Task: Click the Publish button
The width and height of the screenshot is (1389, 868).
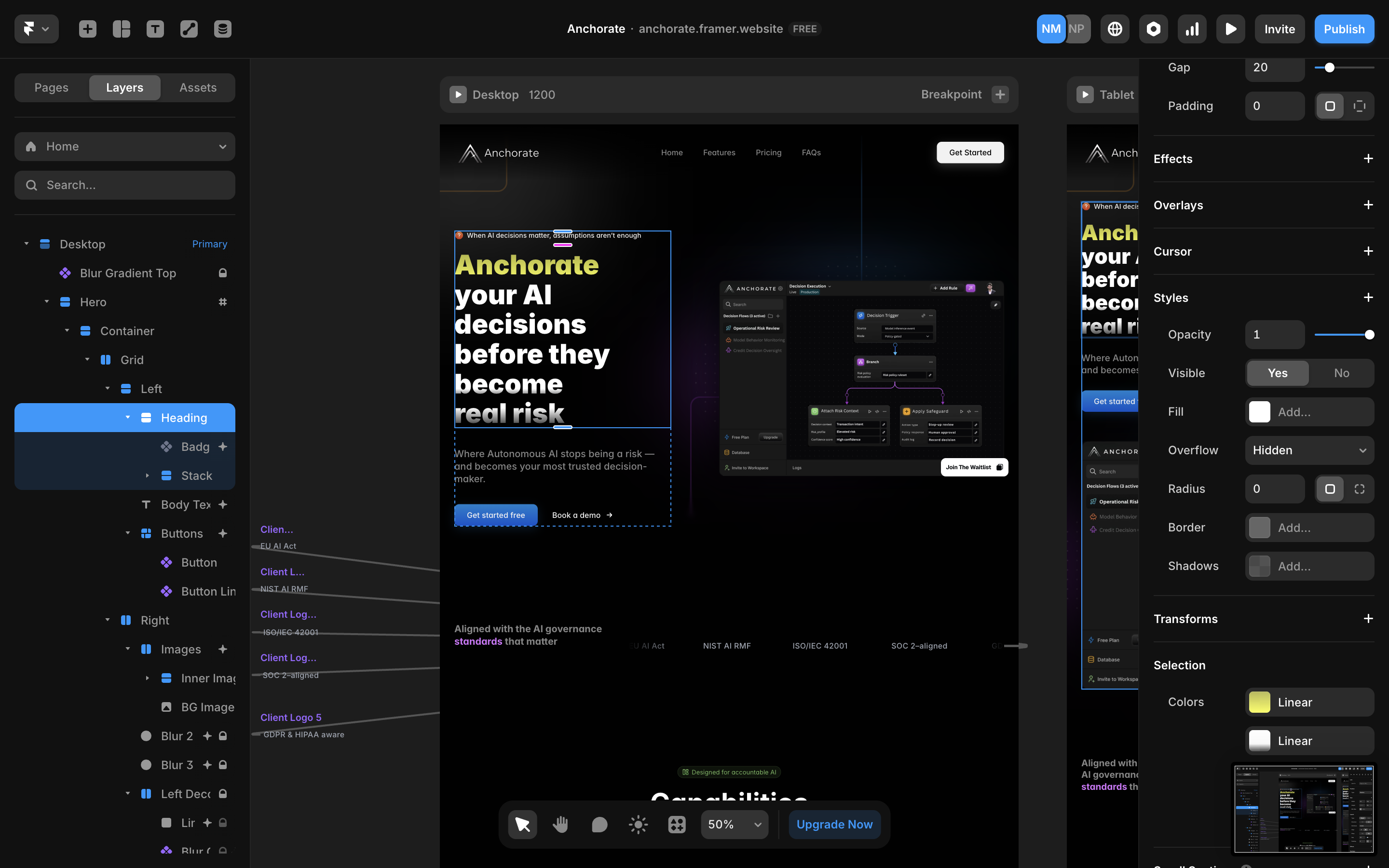Action: pos(1344,29)
